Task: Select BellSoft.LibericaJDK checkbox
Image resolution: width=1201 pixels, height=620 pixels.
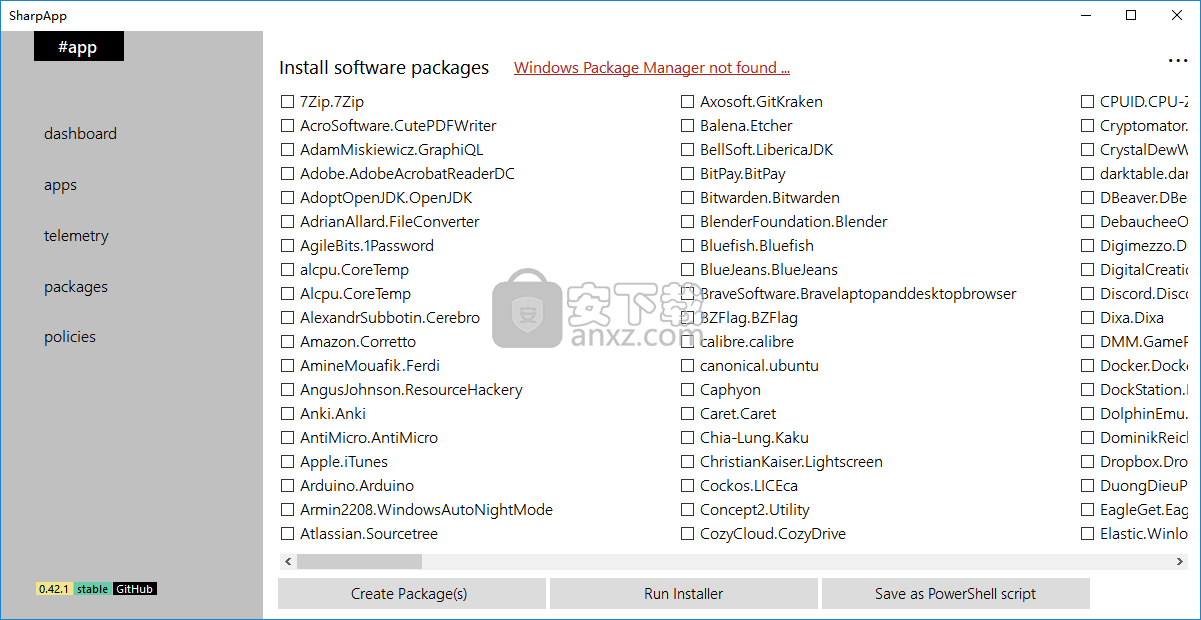Action: (x=688, y=150)
